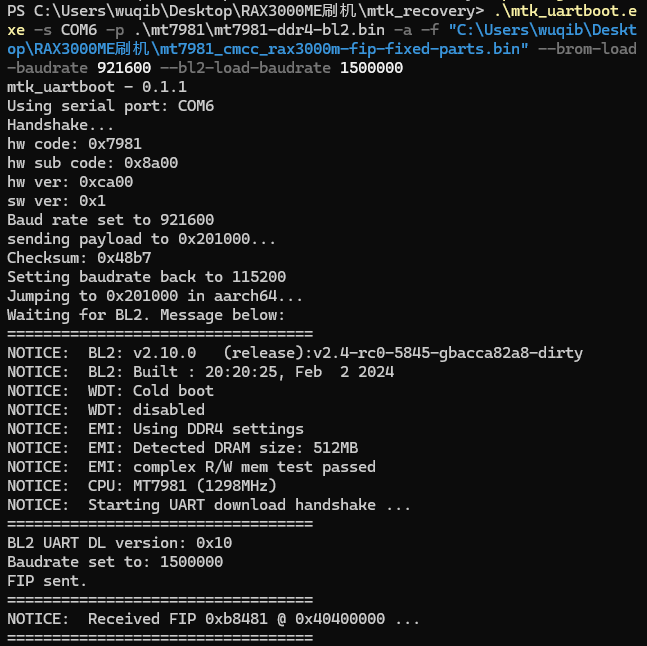The image size is (647, 646).
Task: Click the BL2: v2.10.0 release notice line
Action: [295, 353]
